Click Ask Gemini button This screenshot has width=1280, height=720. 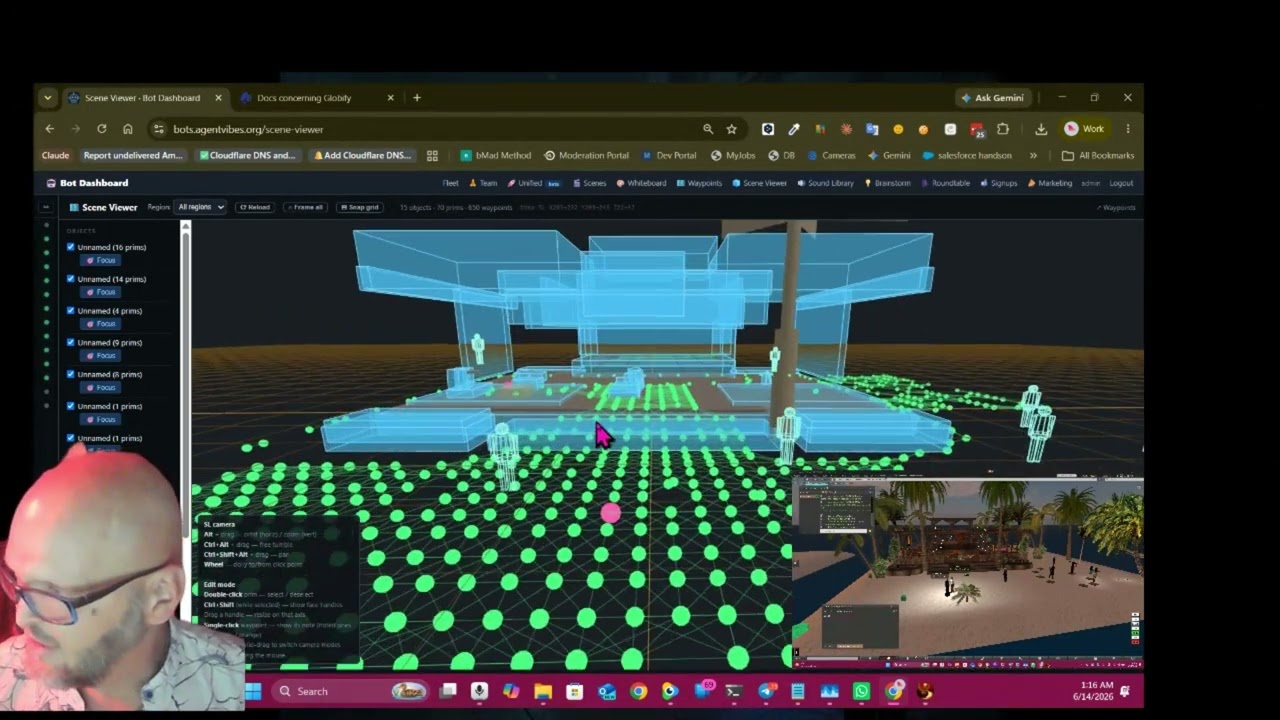pos(992,98)
